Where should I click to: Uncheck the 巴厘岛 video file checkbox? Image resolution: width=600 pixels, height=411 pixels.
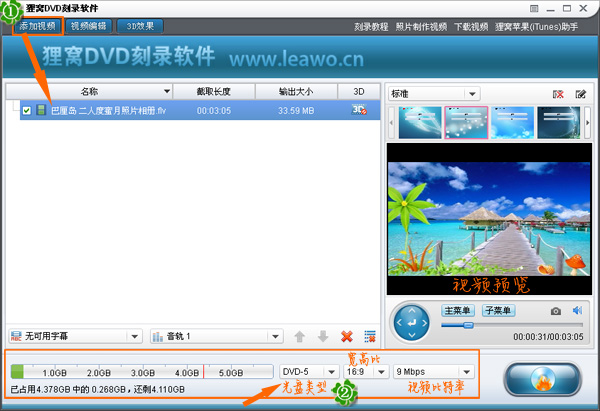(x=26, y=111)
